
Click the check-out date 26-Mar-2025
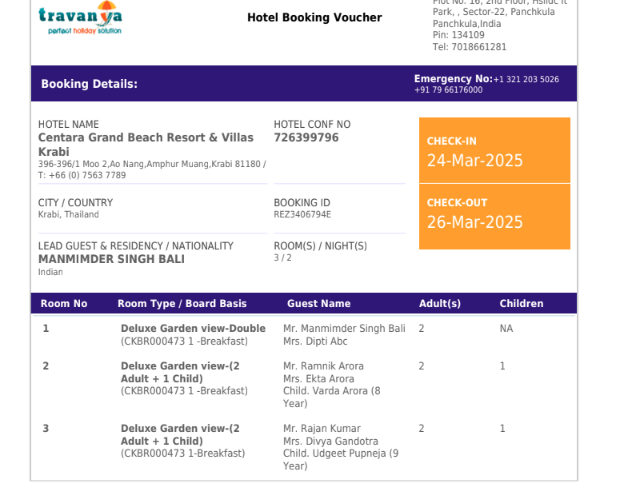pyautogui.click(x=475, y=222)
